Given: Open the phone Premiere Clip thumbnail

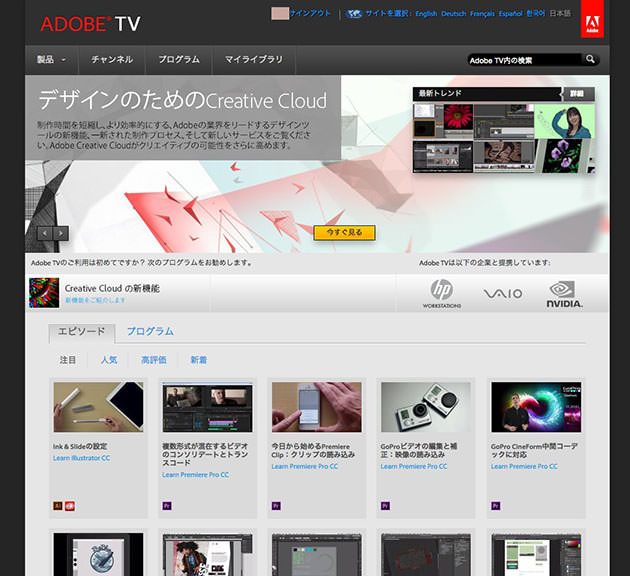Looking at the screenshot, I should [x=317, y=407].
